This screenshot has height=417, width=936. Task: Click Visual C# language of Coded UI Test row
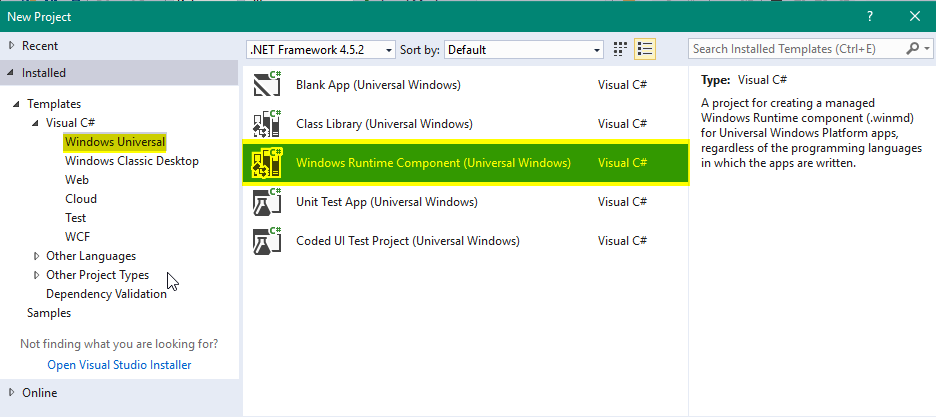623,241
